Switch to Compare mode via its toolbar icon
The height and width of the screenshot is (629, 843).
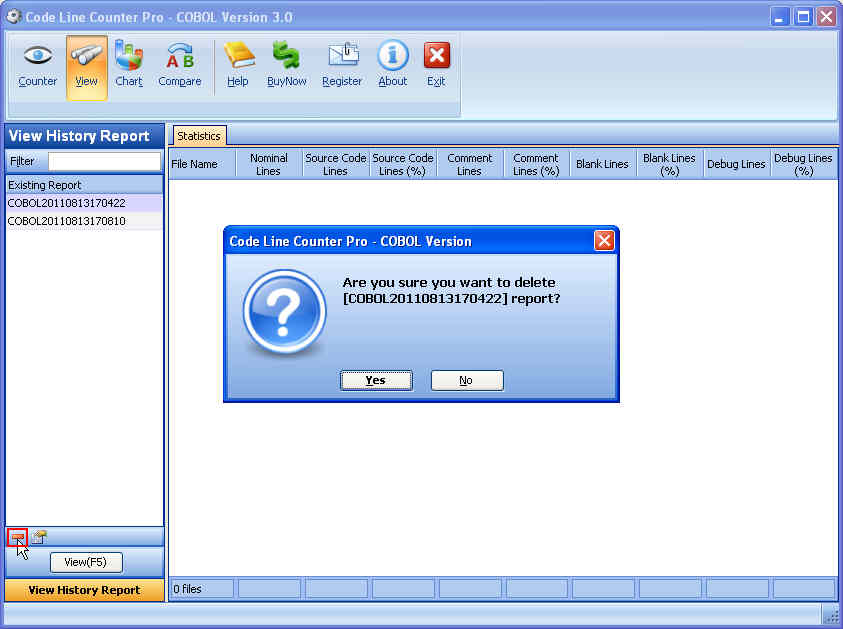pos(180,64)
